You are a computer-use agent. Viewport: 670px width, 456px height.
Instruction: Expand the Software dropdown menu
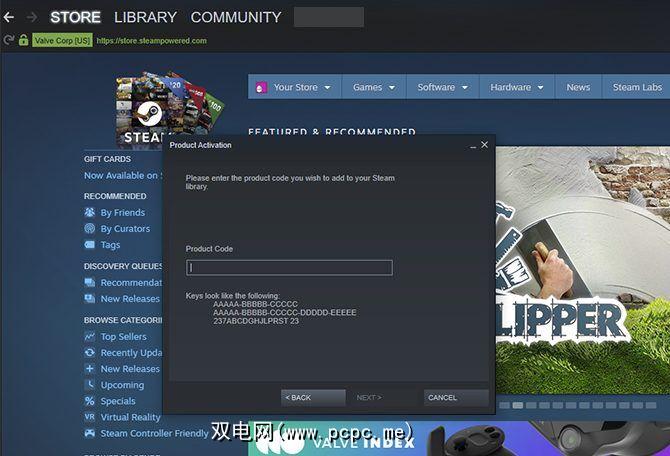coord(443,87)
